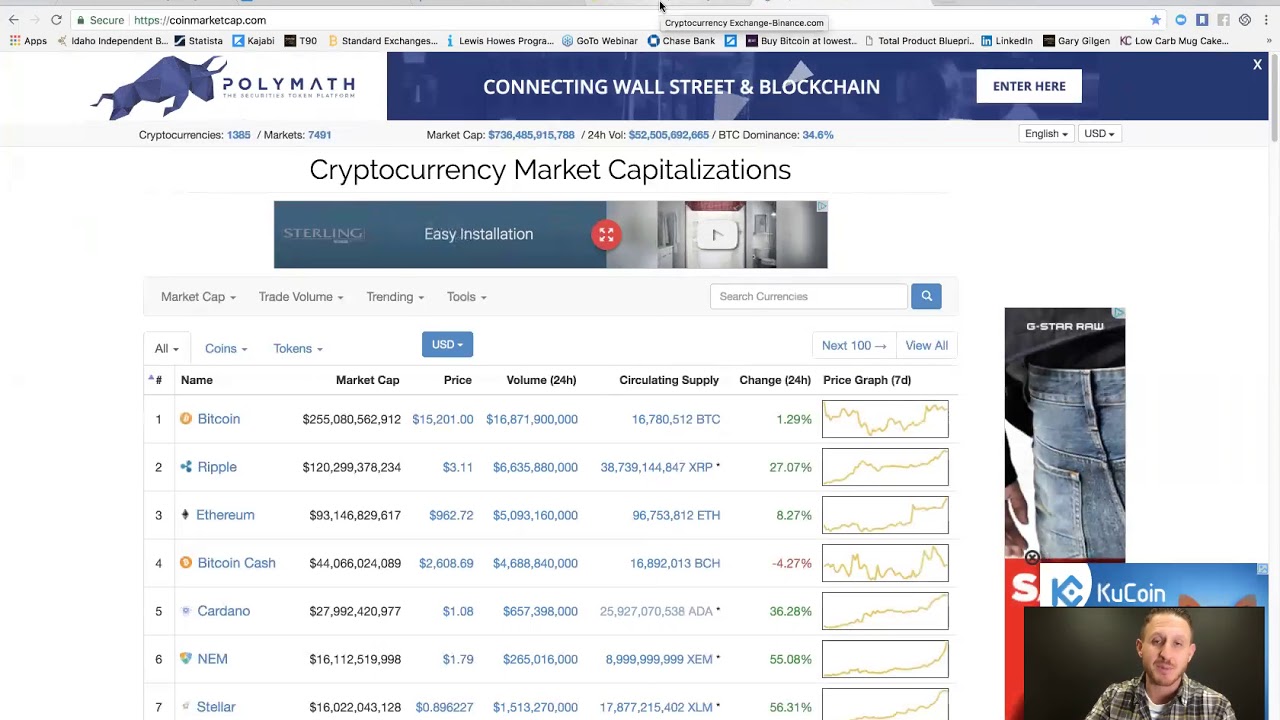This screenshot has height=720, width=1280.
Task: Click the blue search magnifier button
Action: tap(926, 296)
